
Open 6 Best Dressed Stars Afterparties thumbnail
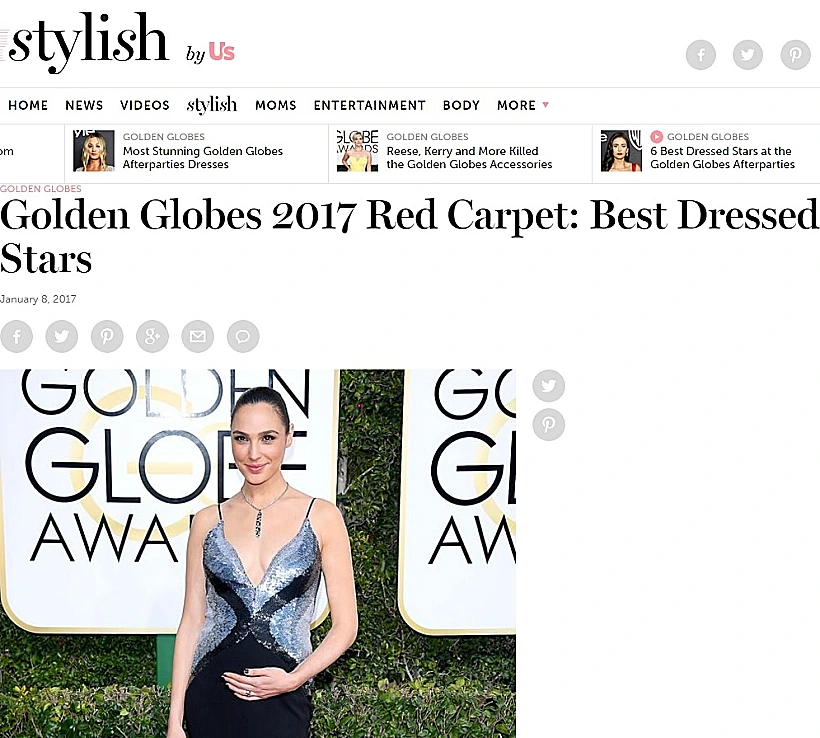tap(621, 151)
